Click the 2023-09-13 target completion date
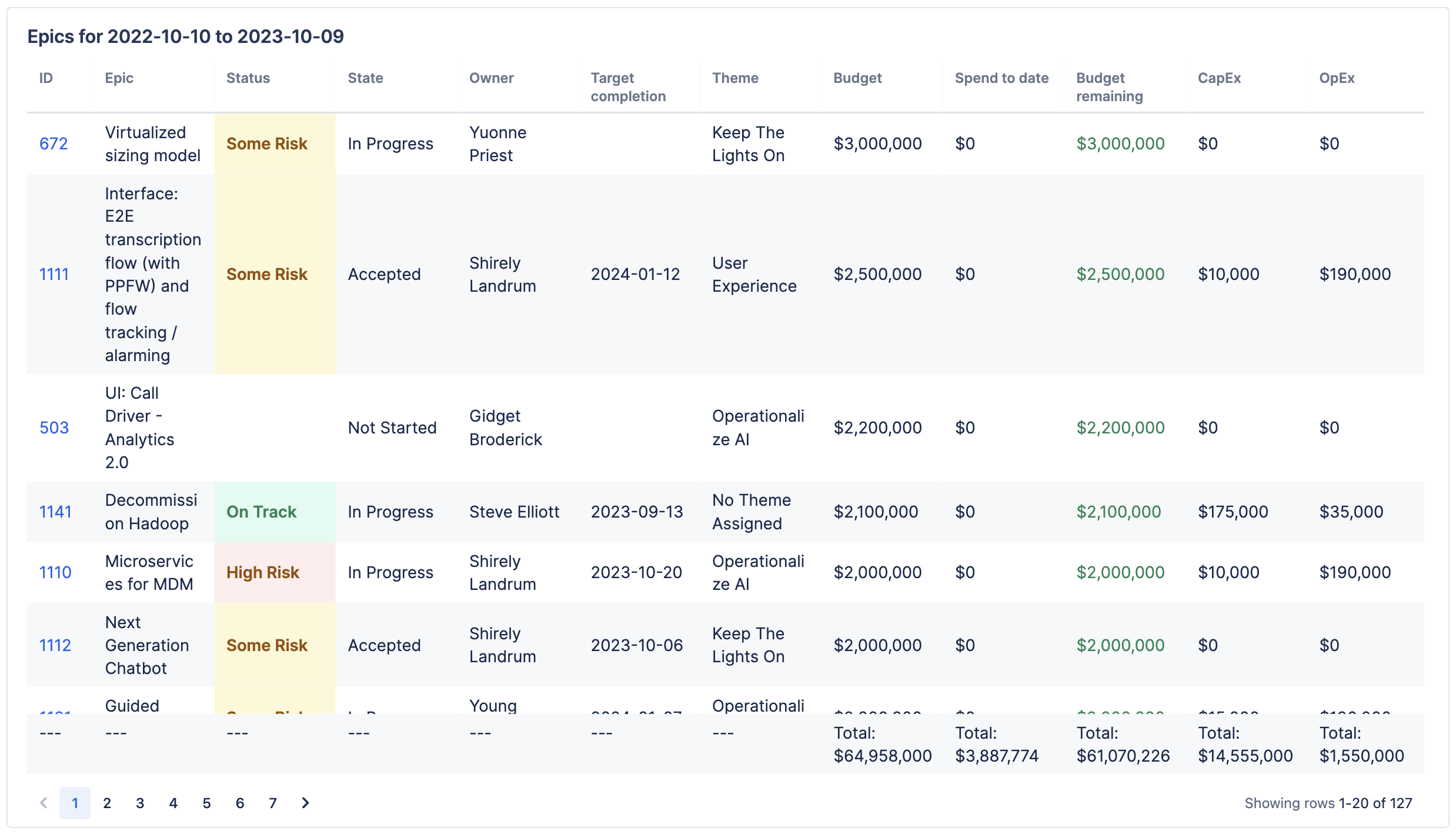Image resolution: width=1456 pixels, height=834 pixels. [637, 512]
